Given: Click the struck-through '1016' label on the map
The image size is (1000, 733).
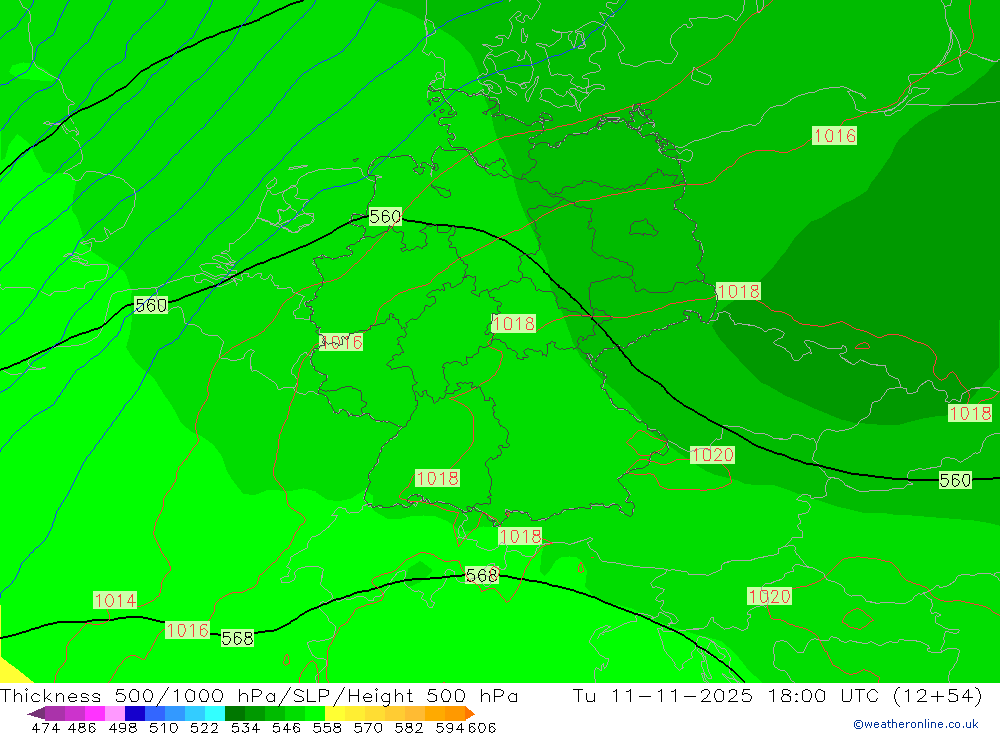Looking at the screenshot, I should 341,343.
